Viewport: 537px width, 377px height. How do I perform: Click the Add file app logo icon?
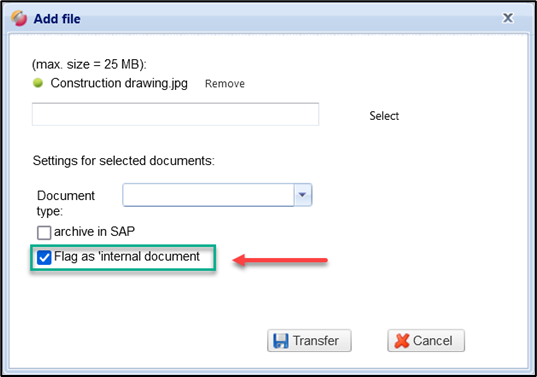[19, 18]
